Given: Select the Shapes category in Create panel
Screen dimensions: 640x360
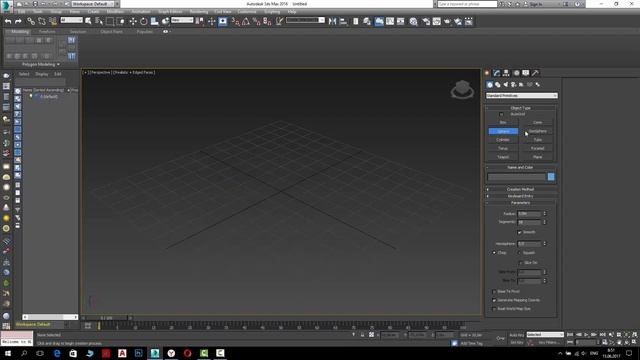Looking at the screenshot, I should [x=498, y=84].
